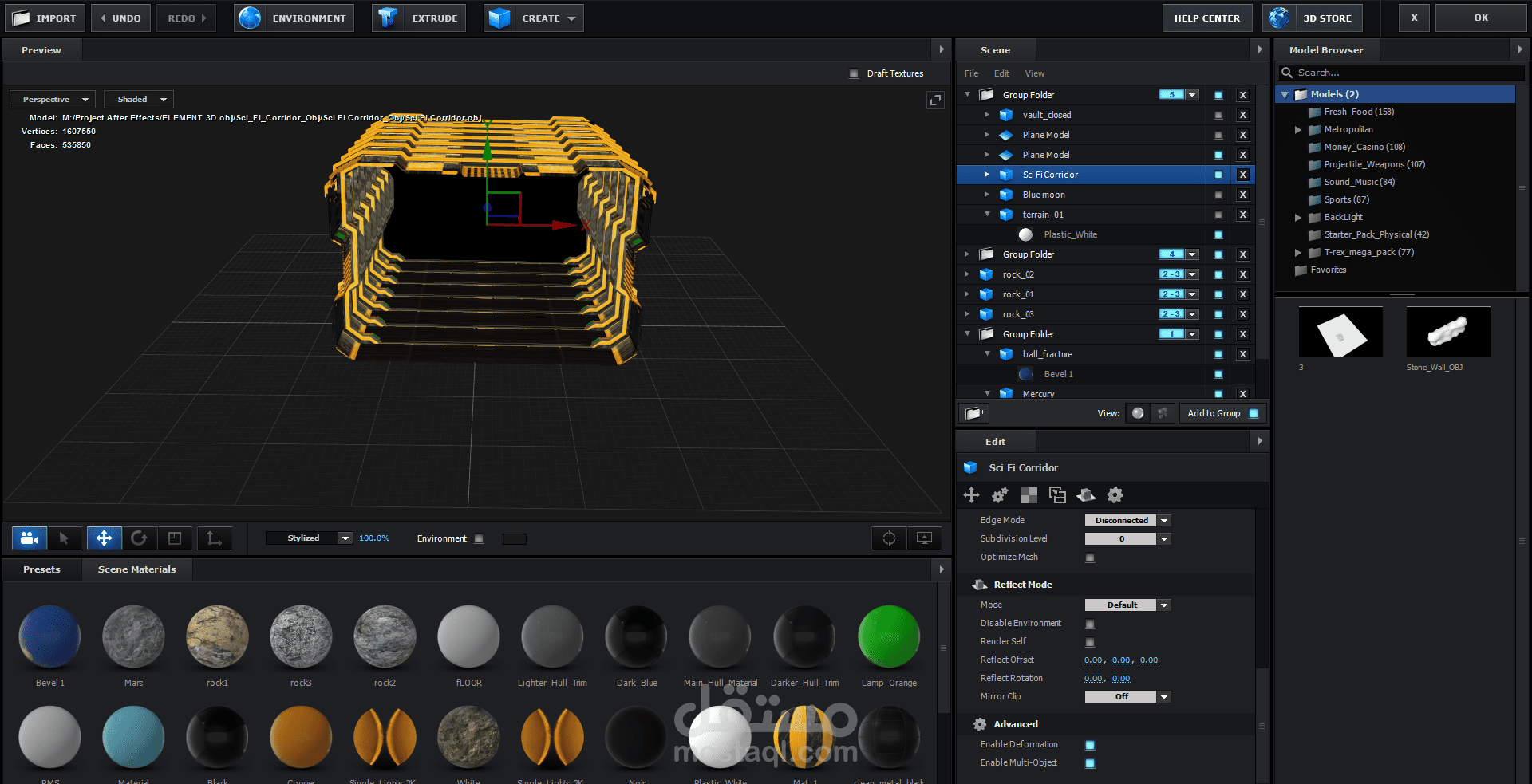Toggle the Optimize Mesh checkbox
The image size is (1532, 784).
click(x=1090, y=557)
